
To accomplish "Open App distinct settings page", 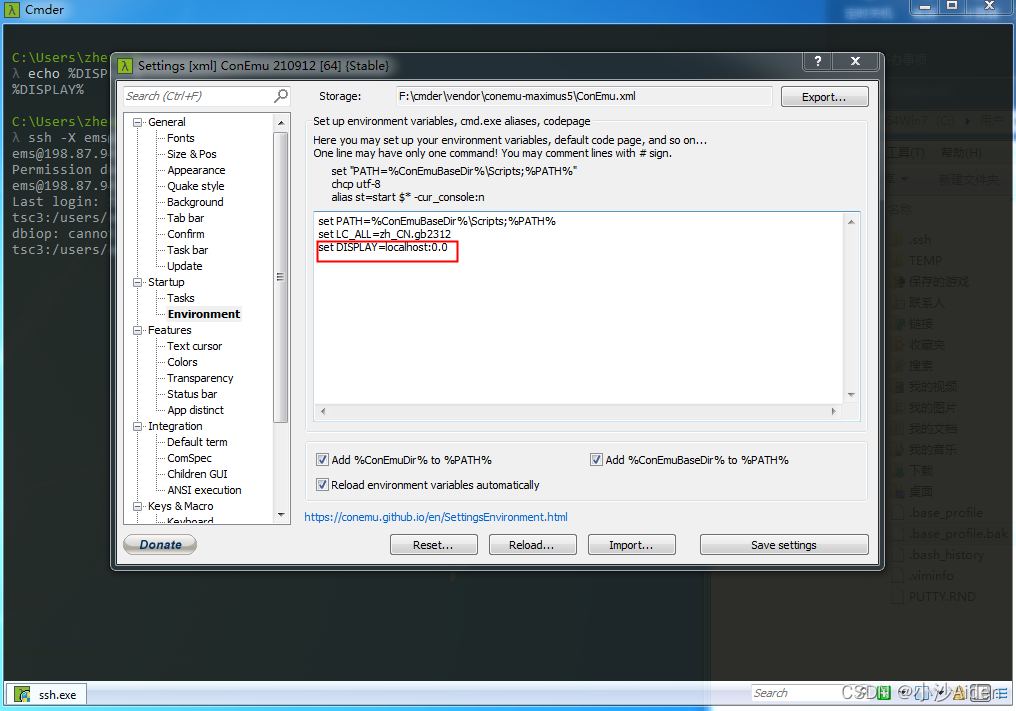I will (x=195, y=410).
